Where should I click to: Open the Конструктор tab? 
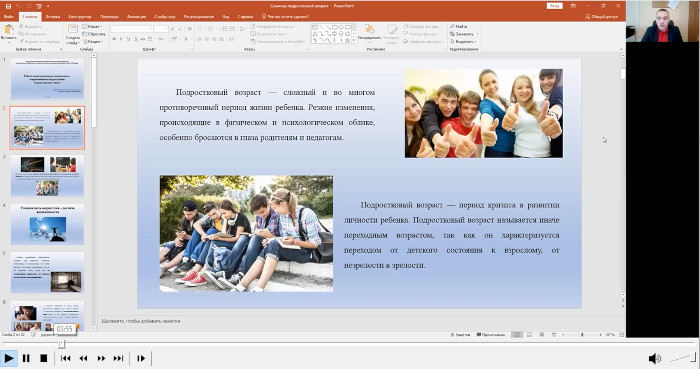(80, 17)
